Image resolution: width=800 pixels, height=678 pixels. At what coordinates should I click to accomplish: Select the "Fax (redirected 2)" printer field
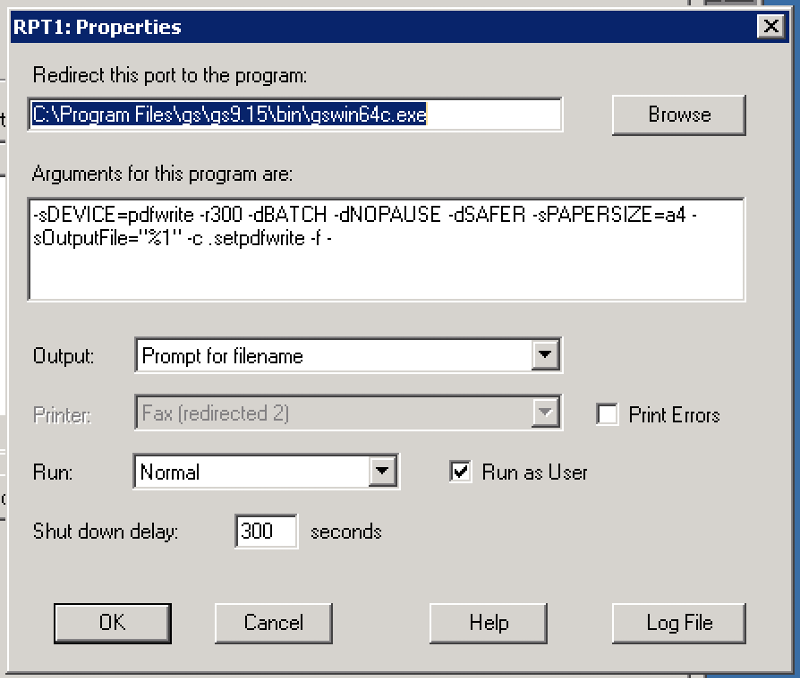[x=300, y=413]
